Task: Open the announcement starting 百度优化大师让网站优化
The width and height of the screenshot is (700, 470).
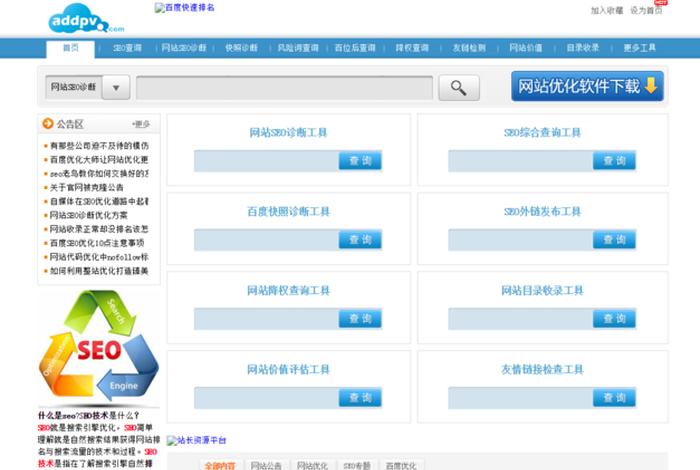Action: click(99, 160)
